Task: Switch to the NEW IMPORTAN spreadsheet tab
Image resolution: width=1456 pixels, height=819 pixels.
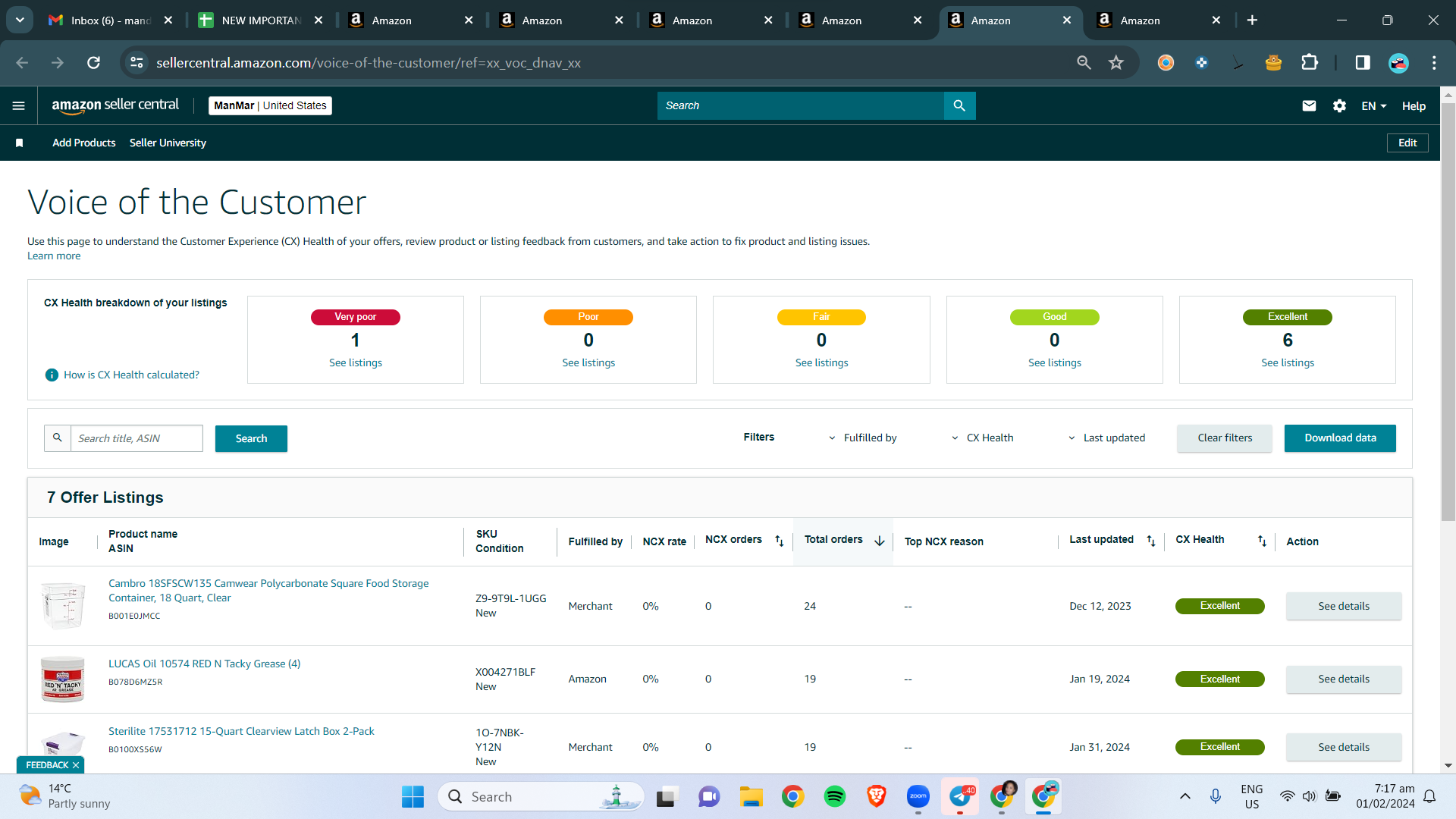Action: pyautogui.click(x=262, y=20)
